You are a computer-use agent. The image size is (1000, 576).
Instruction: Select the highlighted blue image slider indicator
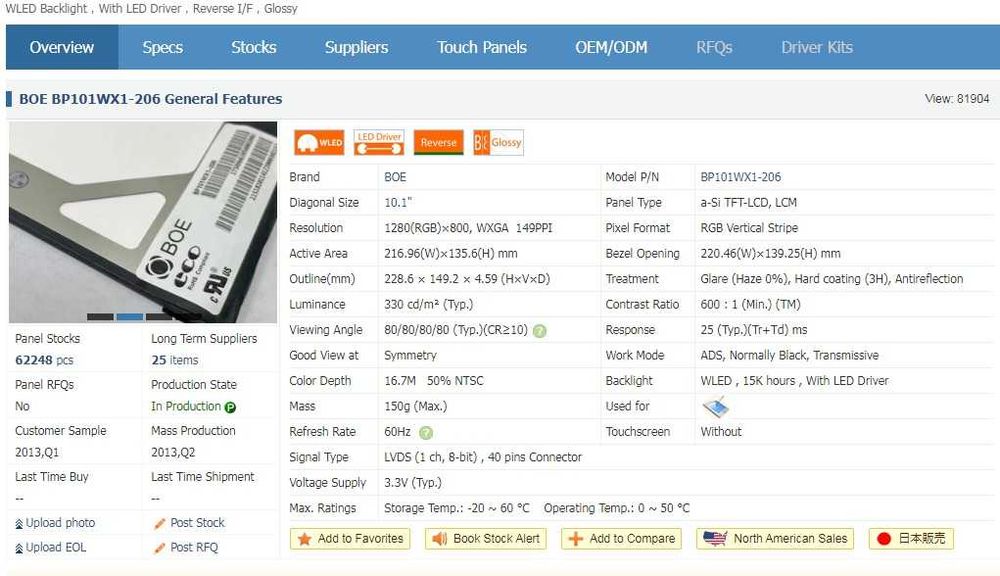129,316
